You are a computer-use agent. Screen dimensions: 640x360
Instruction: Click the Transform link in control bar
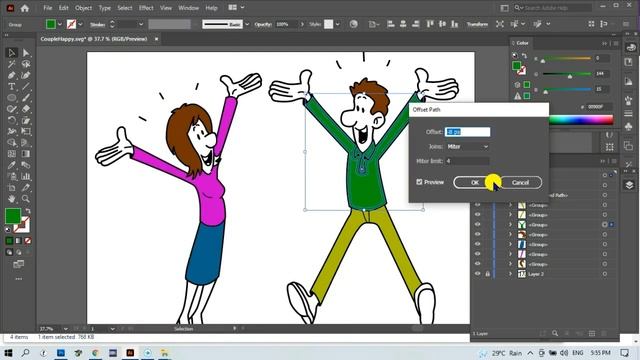477,24
